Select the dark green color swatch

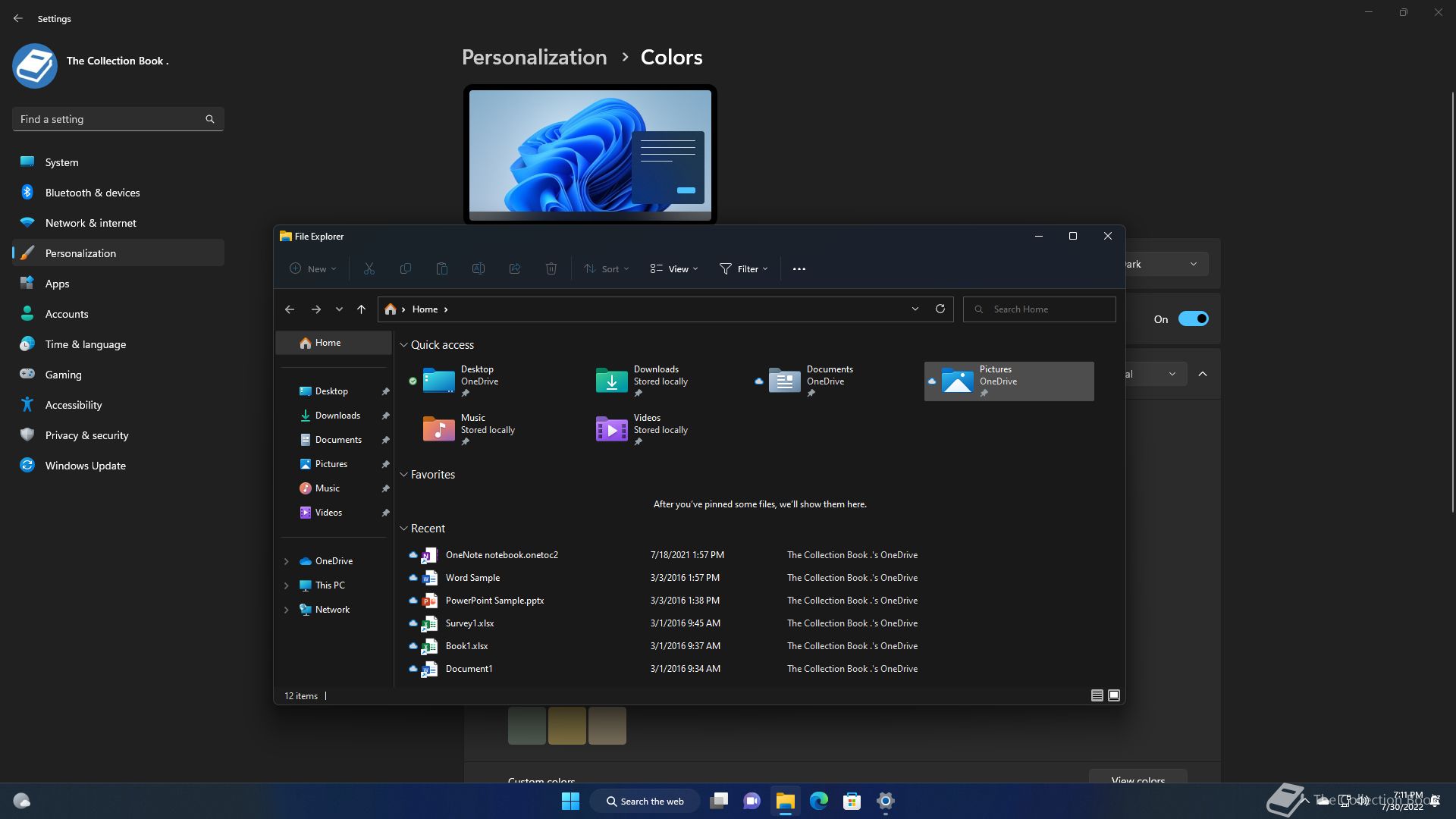click(x=527, y=726)
